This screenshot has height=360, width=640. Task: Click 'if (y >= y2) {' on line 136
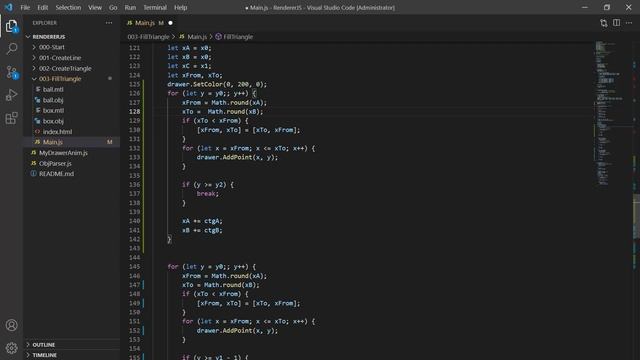[x=208, y=184]
